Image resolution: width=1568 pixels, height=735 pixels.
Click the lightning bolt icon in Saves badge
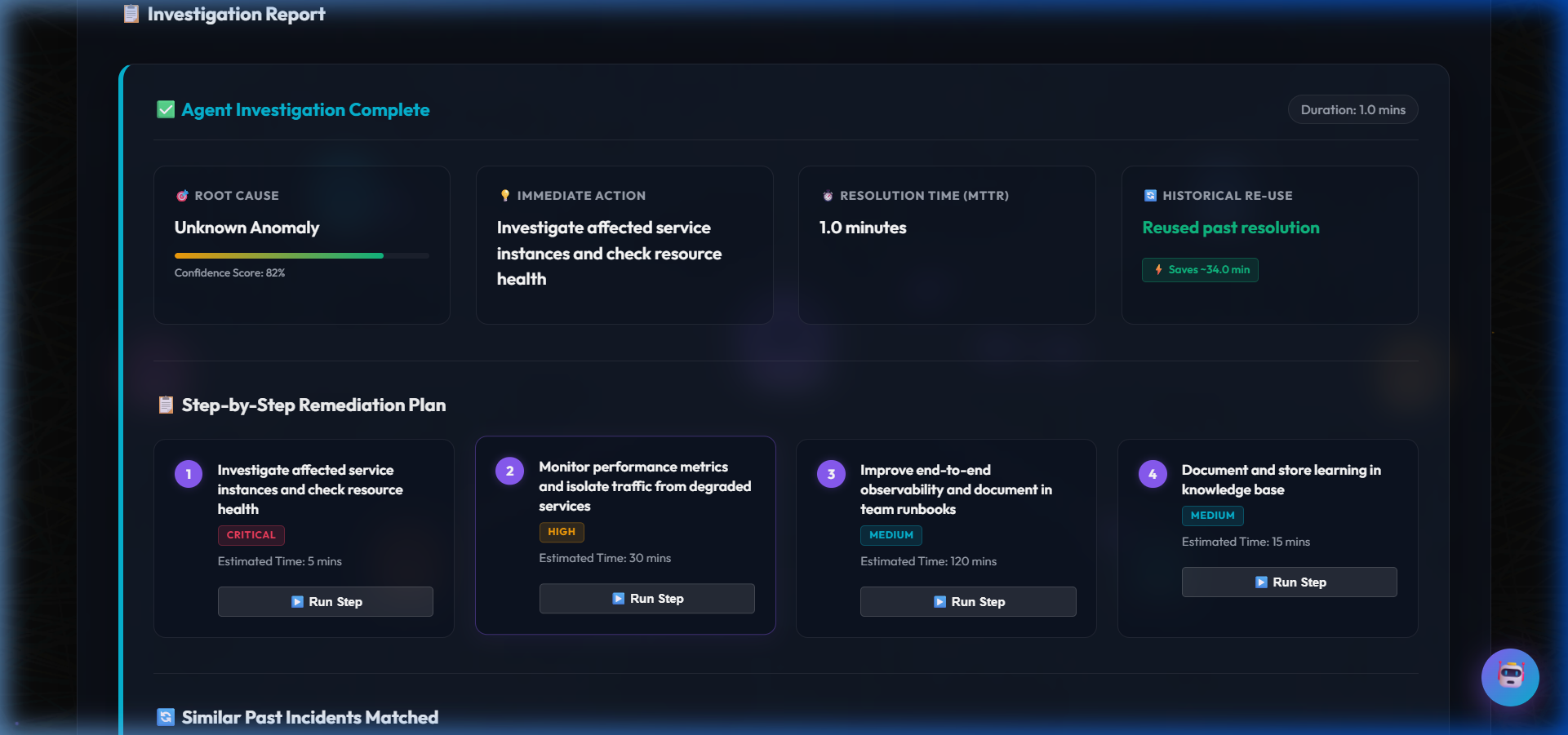click(x=1158, y=269)
